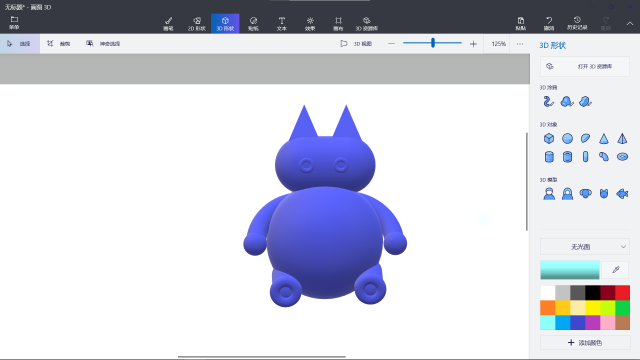
Task: Activate the Magic Select tool
Action: [x=103, y=44]
